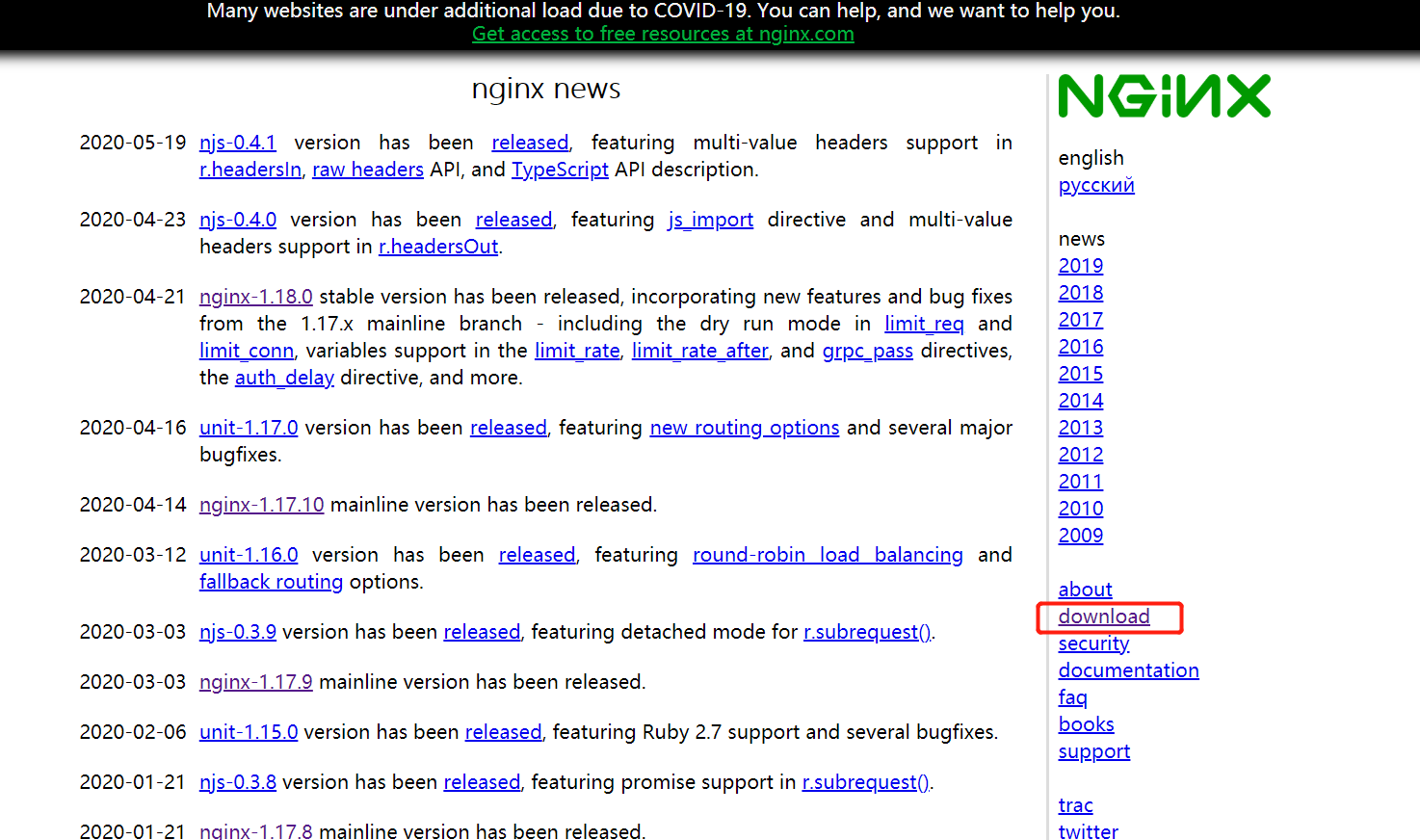Click 'released' link in 2020-04-23 entry
Image resolution: width=1420 pixels, height=840 pixels.
pos(514,220)
